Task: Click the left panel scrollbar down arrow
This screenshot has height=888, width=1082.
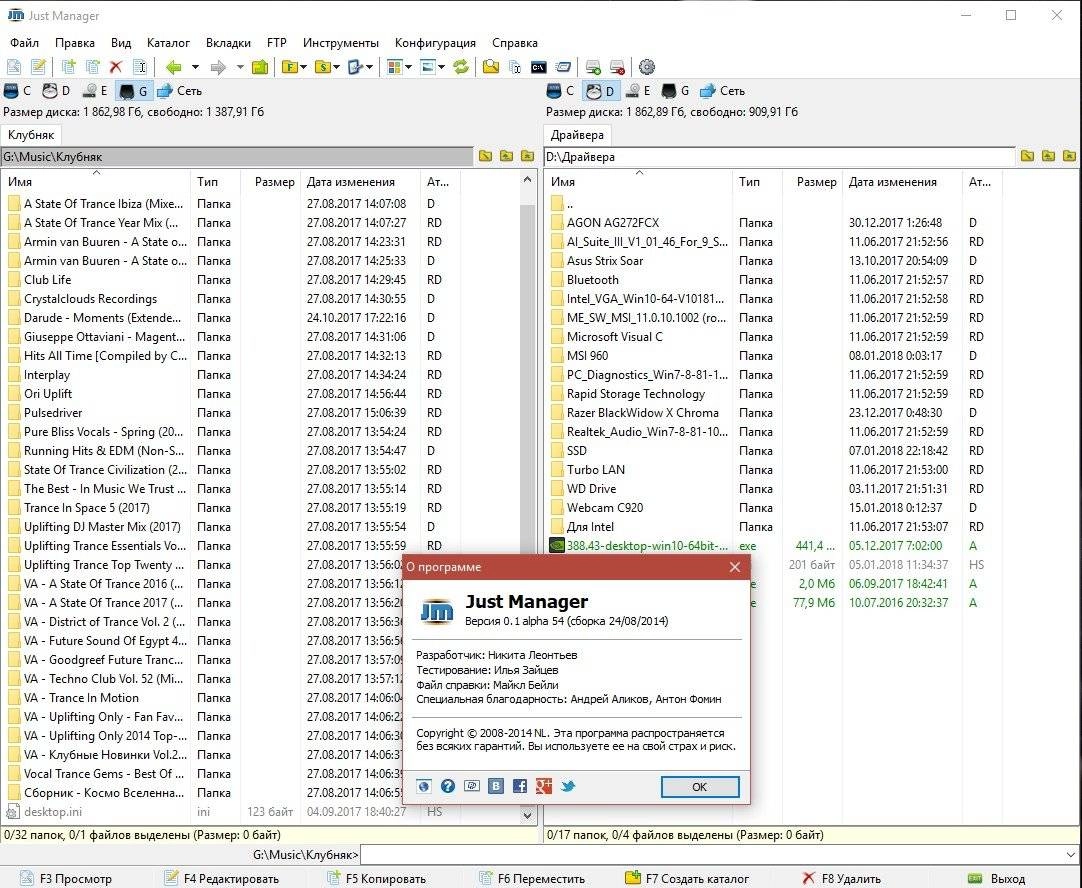Action: tap(528, 815)
